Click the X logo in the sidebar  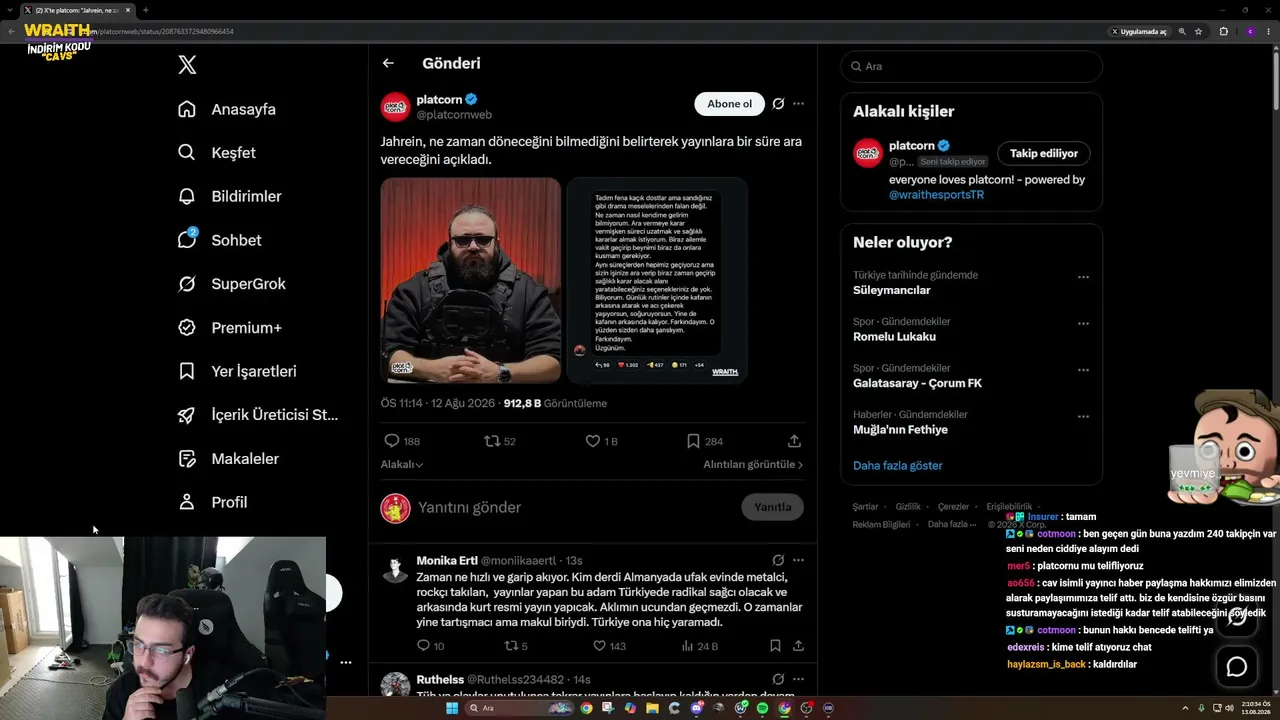pyautogui.click(x=187, y=65)
